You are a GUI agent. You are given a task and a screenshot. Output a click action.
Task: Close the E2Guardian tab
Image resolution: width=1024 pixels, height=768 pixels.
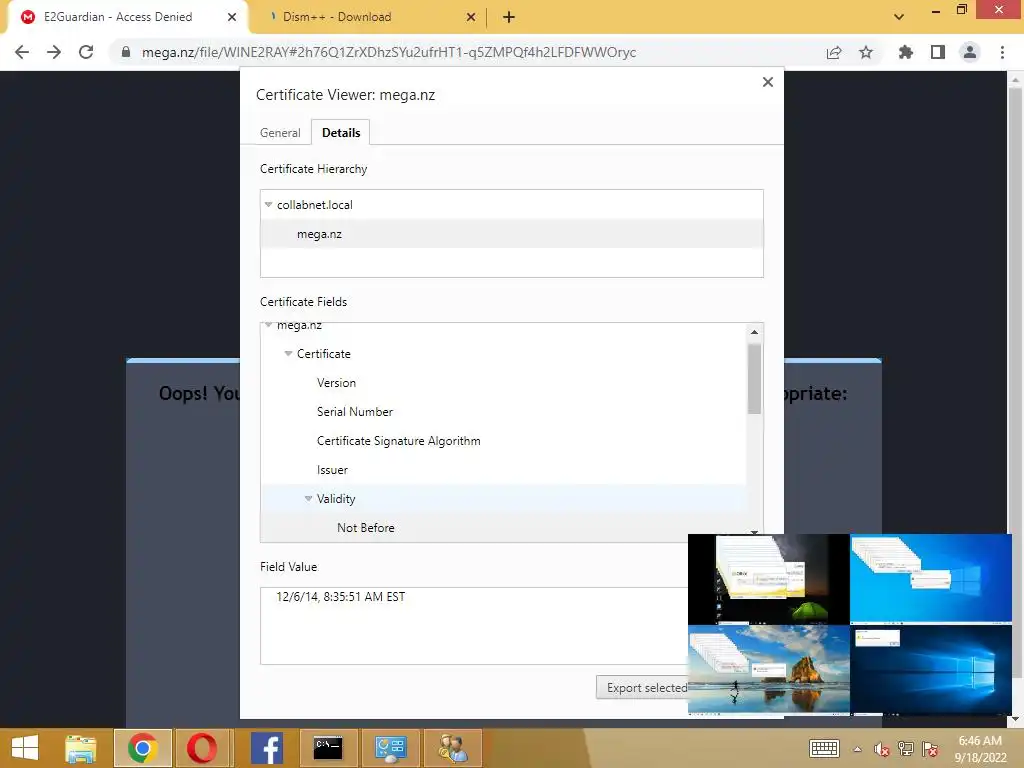pyautogui.click(x=232, y=17)
